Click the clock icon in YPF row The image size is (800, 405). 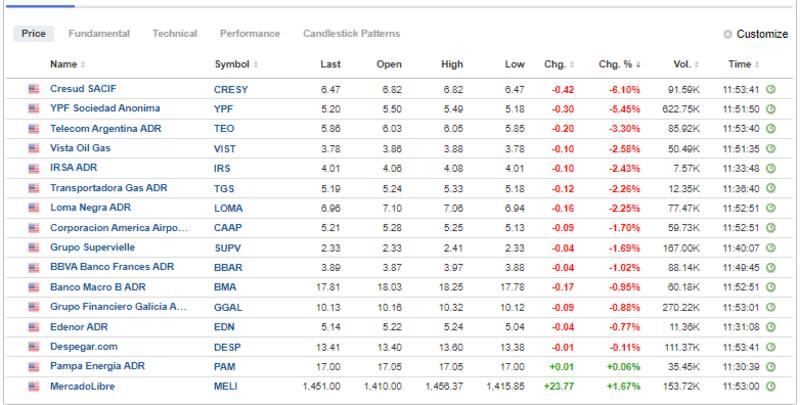point(771,108)
